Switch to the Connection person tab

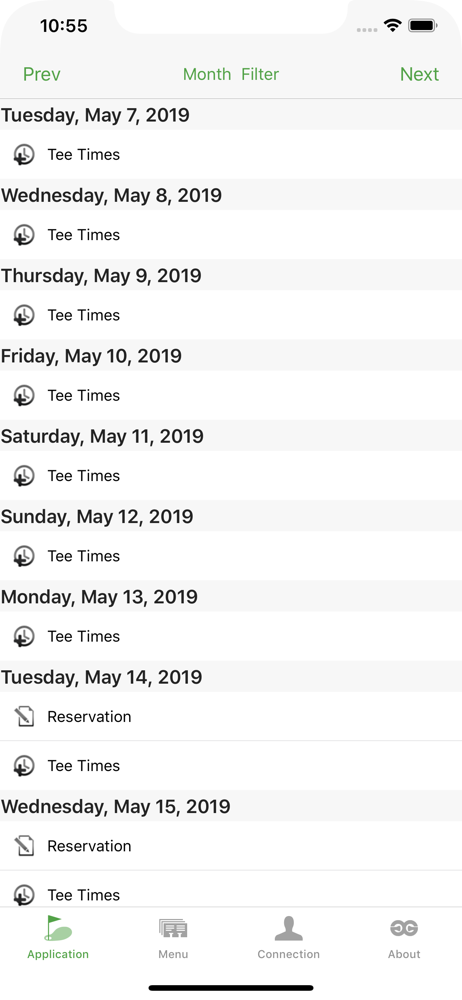tap(288, 937)
